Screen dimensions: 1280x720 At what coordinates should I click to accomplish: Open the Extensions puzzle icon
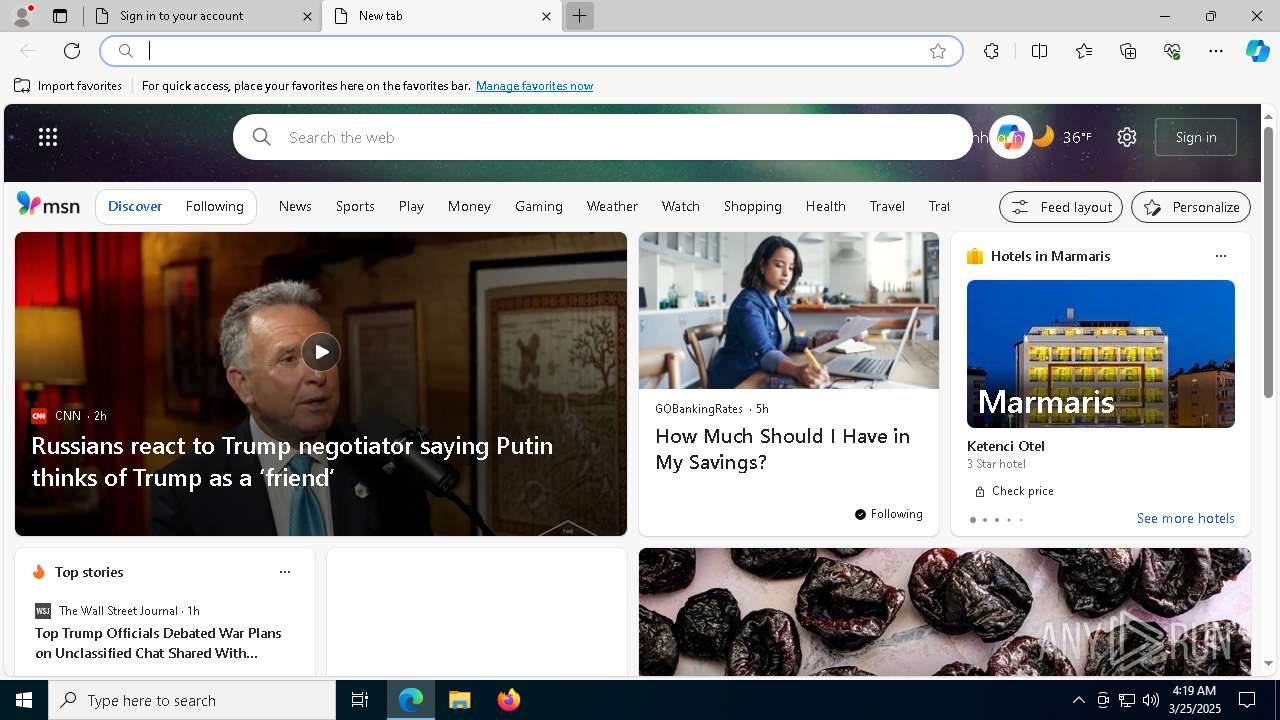991,51
